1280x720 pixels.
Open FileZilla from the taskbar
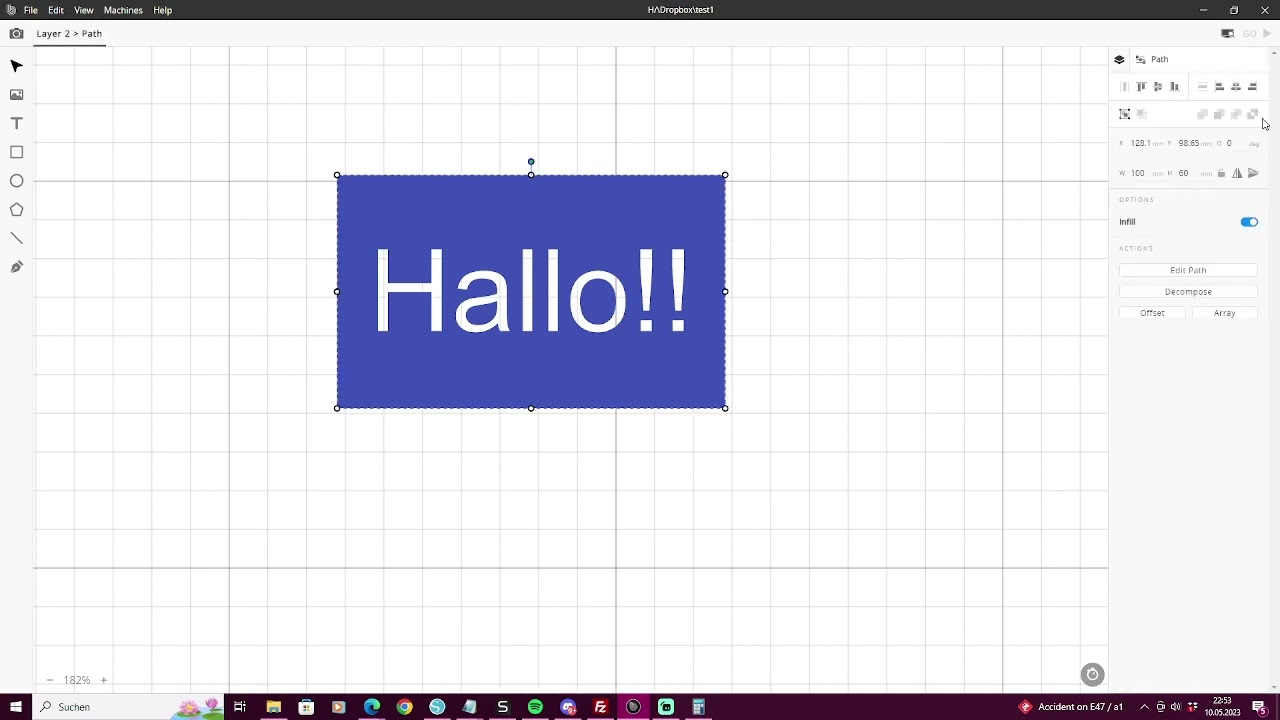pyautogui.click(x=600, y=707)
